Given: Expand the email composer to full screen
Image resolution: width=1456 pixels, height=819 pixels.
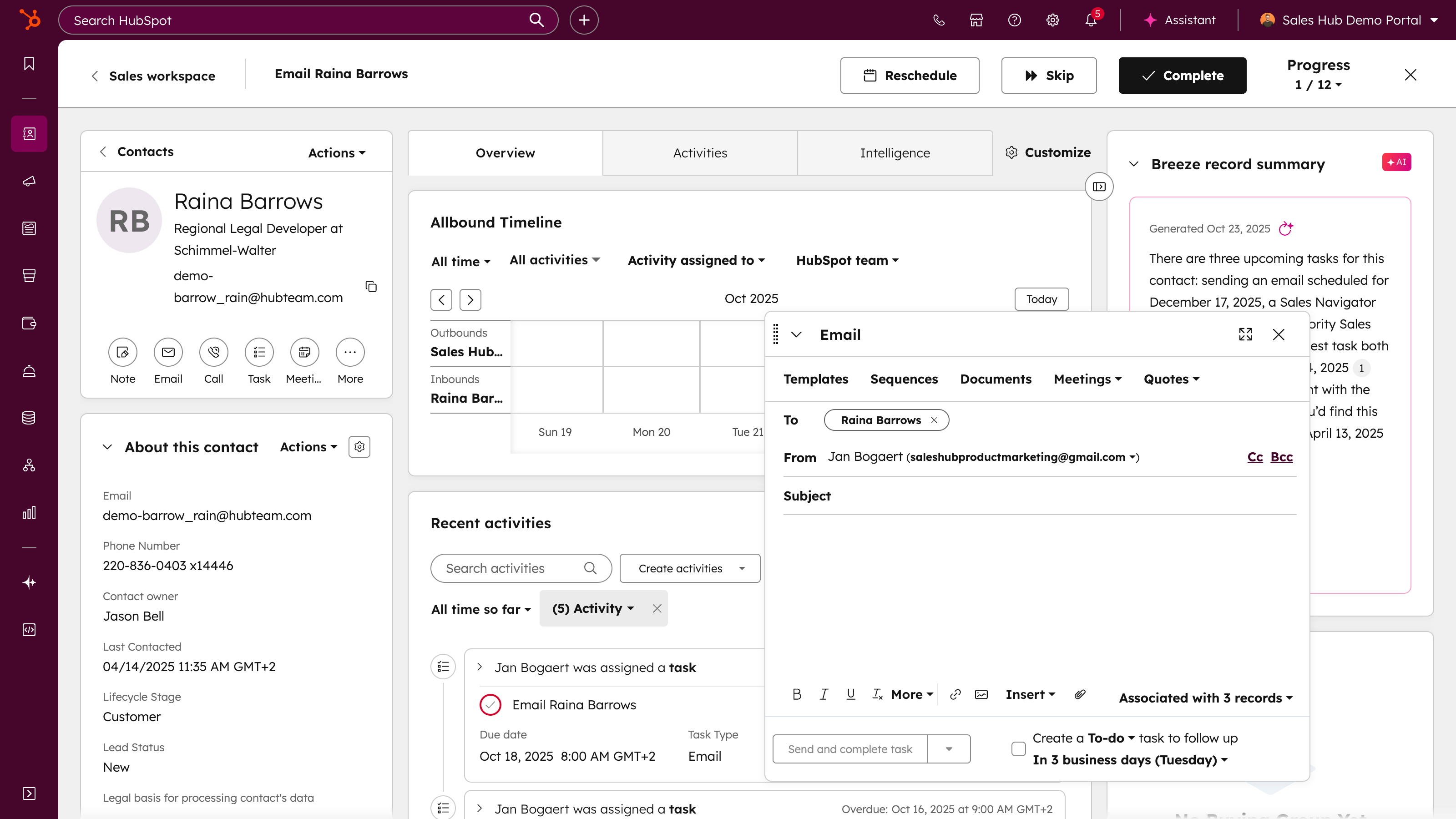Looking at the screenshot, I should [x=1245, y=334].
